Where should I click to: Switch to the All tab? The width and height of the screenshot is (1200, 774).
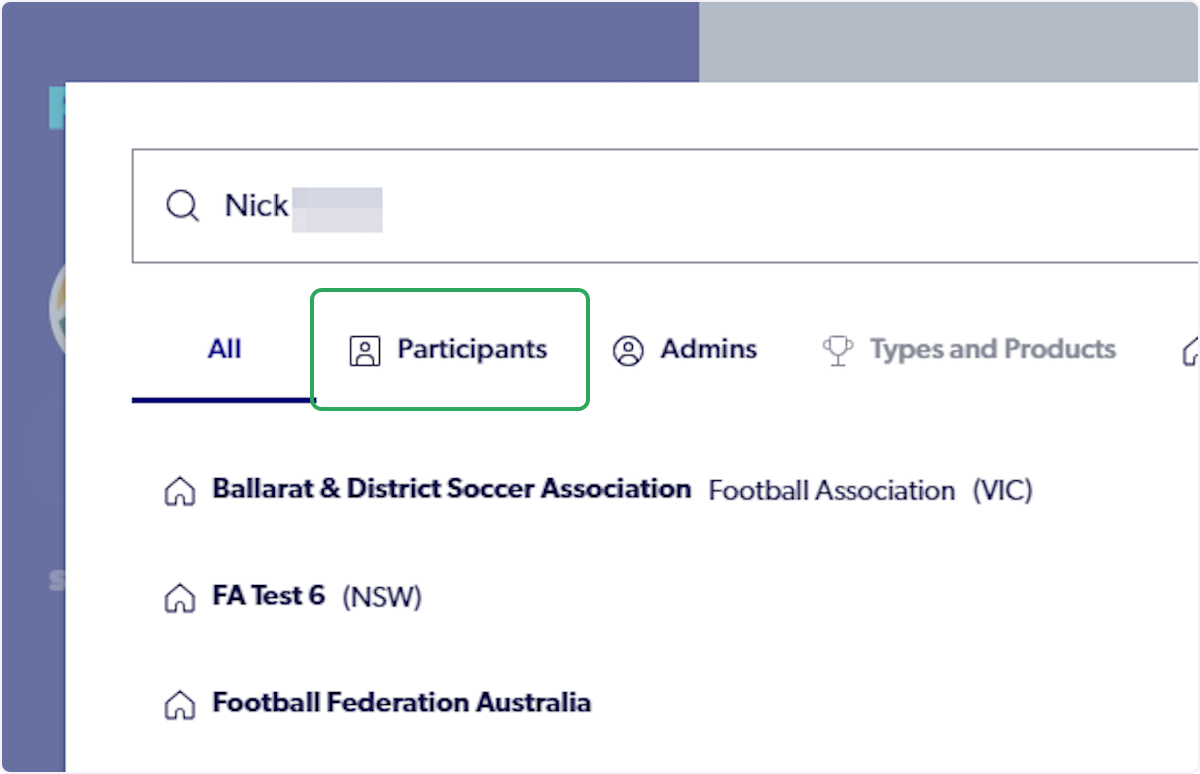pyautogui.click(x=225, y=349)
